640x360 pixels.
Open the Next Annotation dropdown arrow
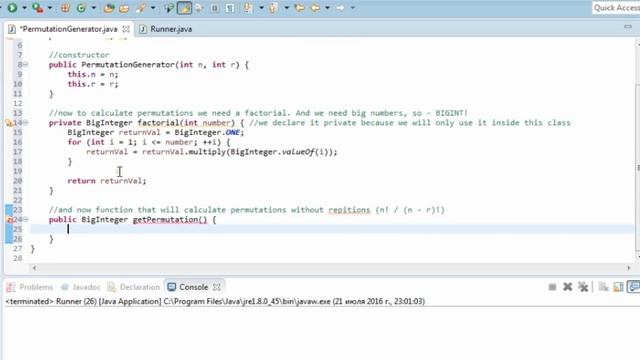point(261,8)
